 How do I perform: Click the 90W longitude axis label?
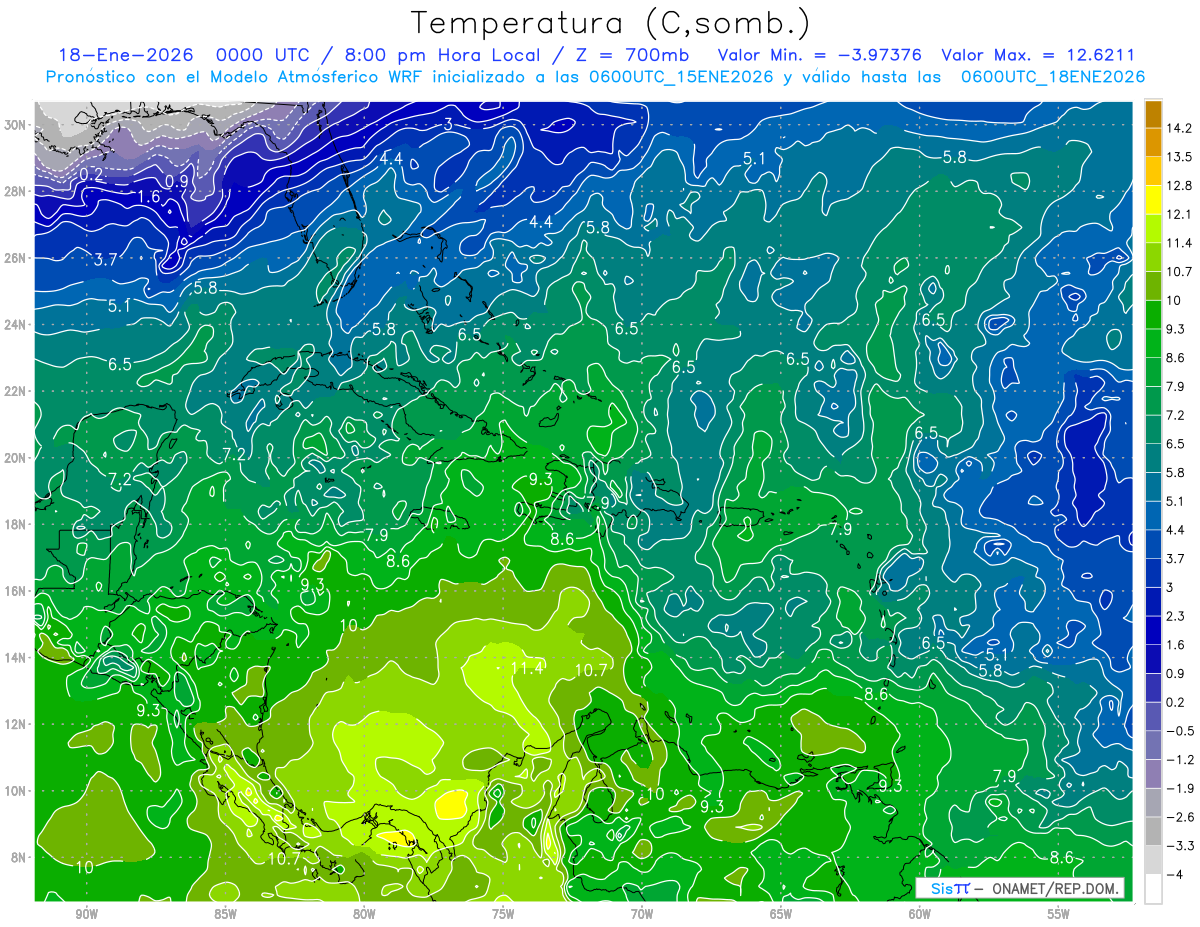coord(86,914)
